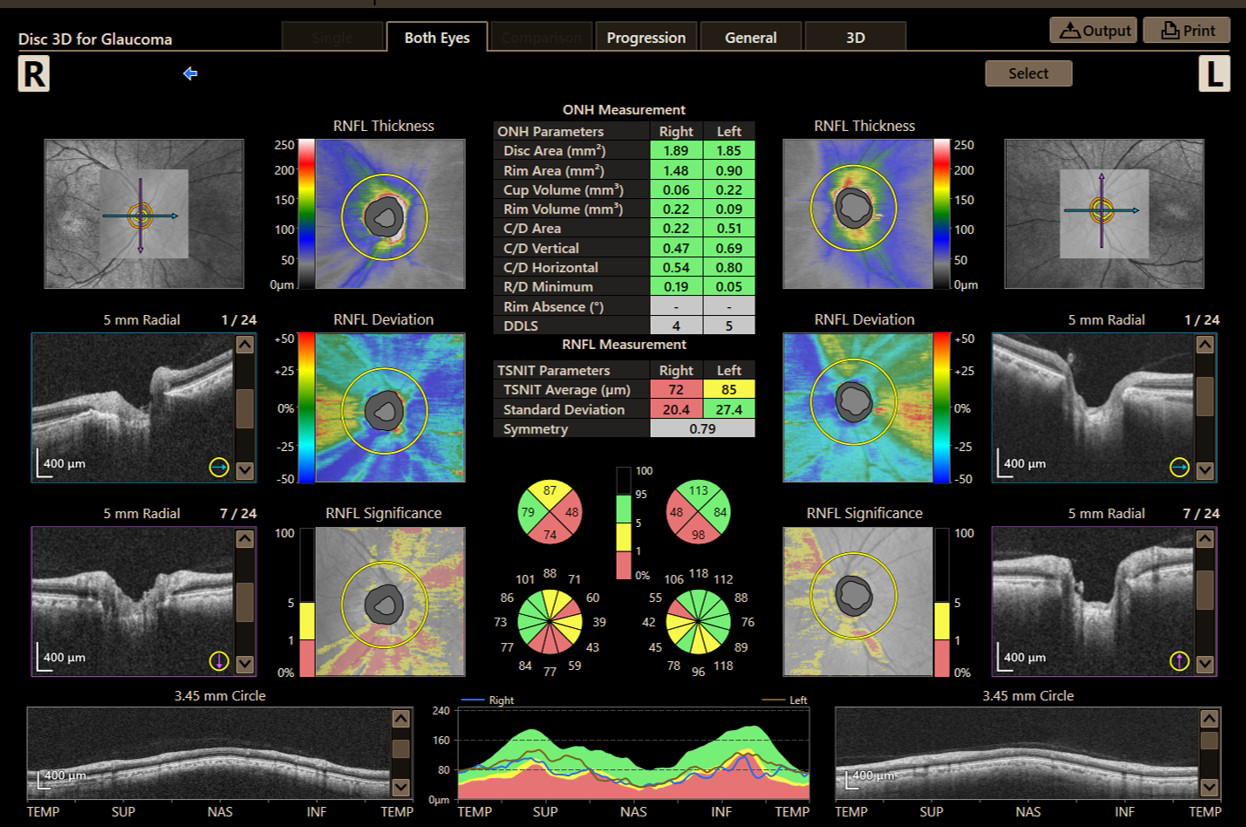This screenshot has width=1246, height=827.
Task: Select the L left eye indicator
Action: [1214, 74]
